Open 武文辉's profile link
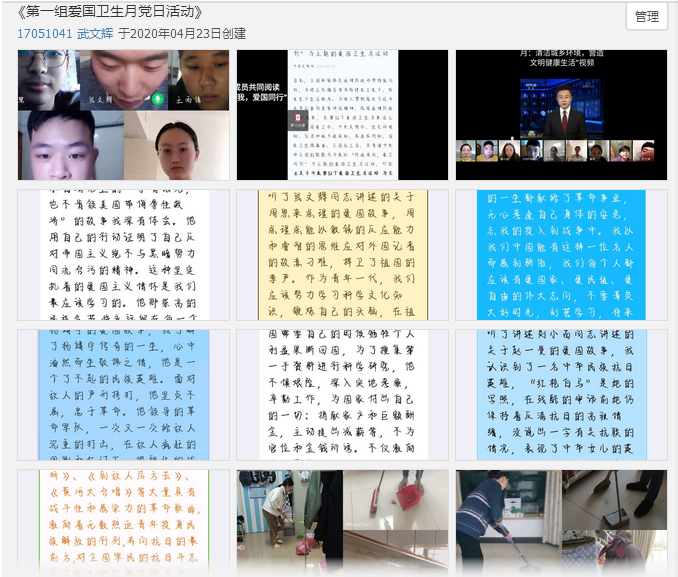Screen dimensions: 678x577 (x=95, y=33)
